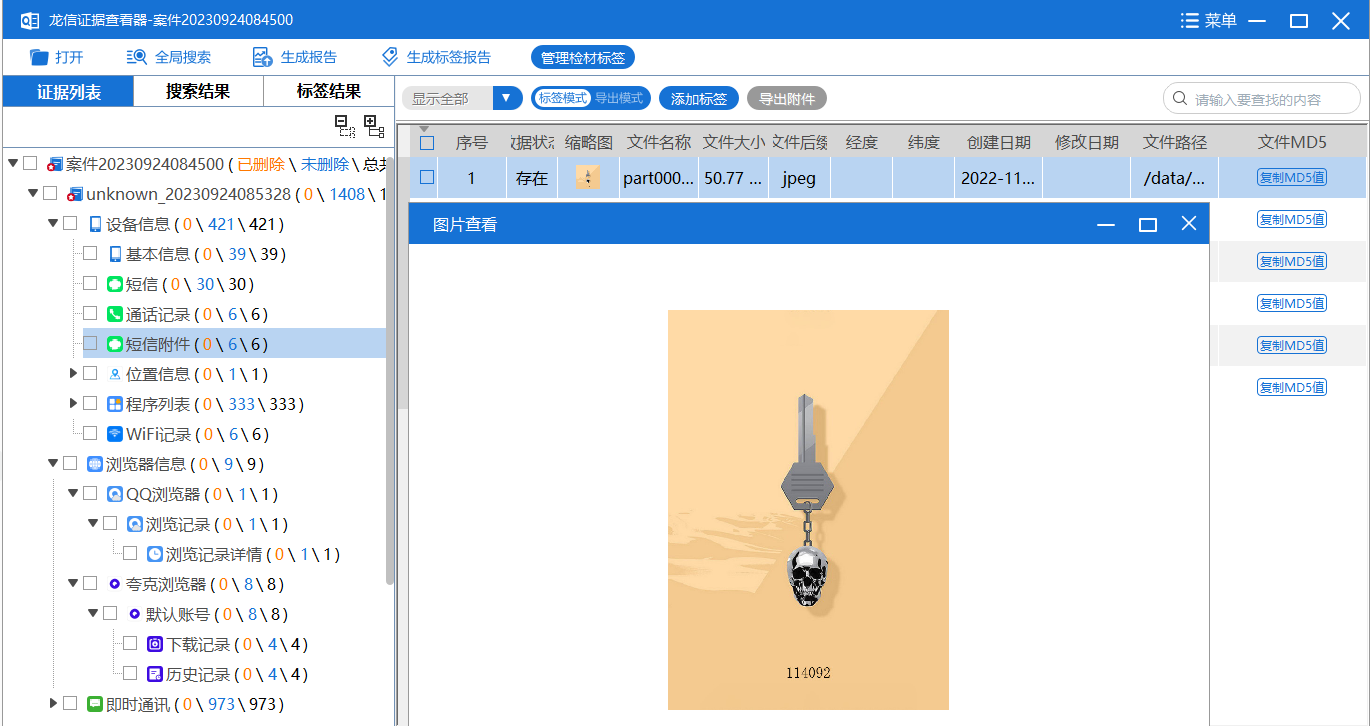Click the generate tag report icon
1370x726 pixels.
390,57
